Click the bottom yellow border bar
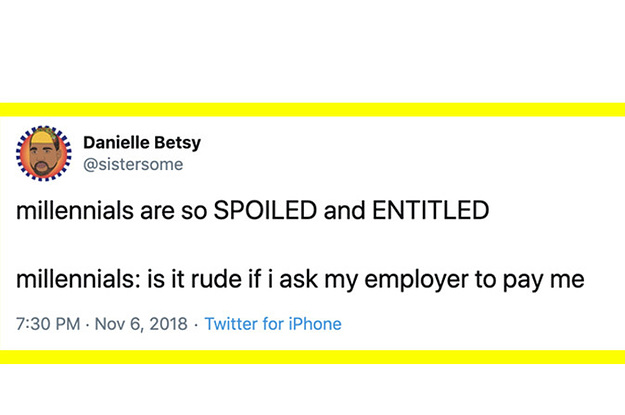The image size is (625, 415). point(312,357)
